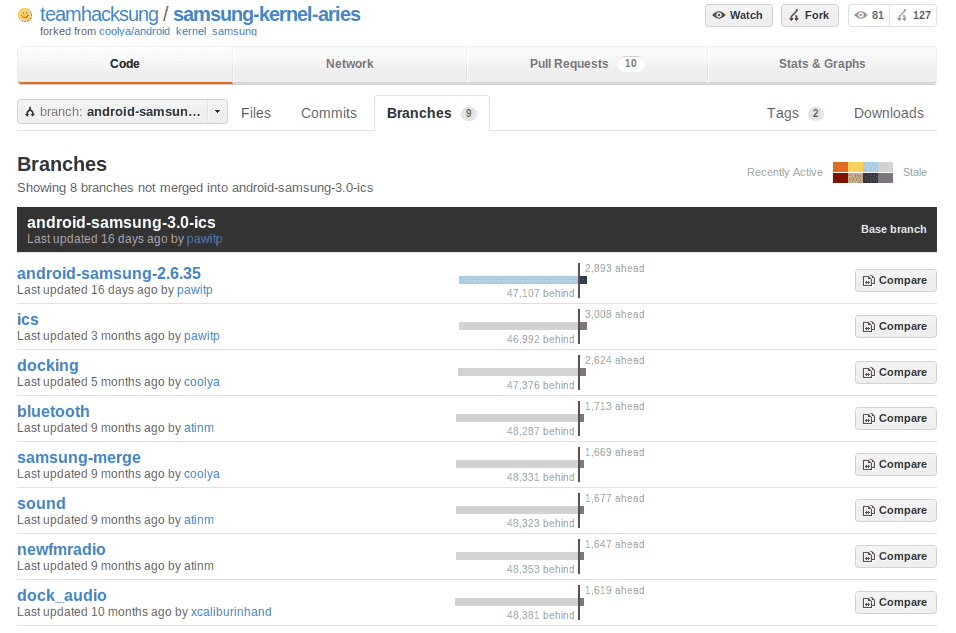Open the docking branch link
956x633 pixels.
click(x=48, y=365)
